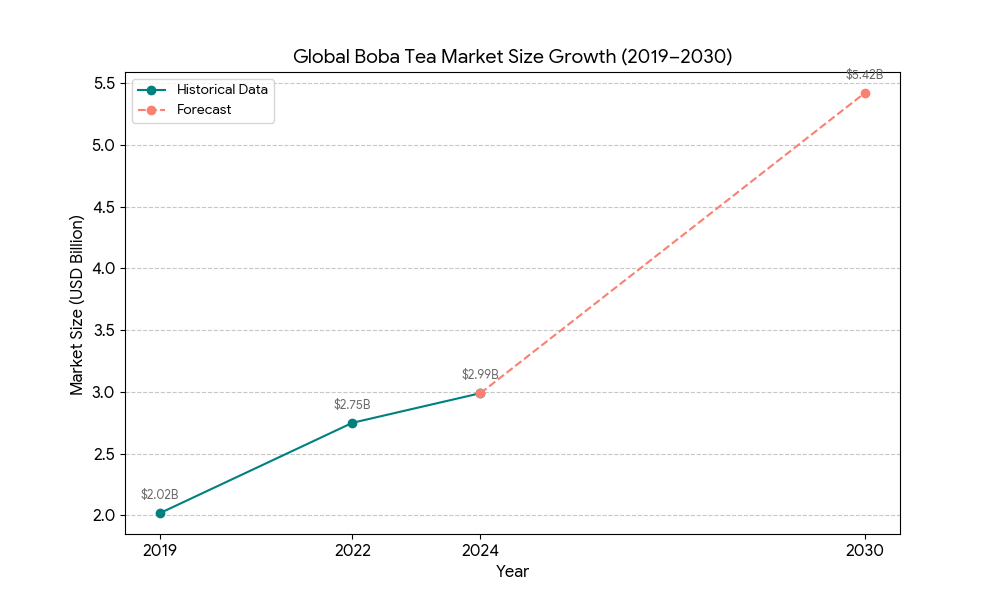Click the Year x-axis title
The image size is (1000, 600).
(512, 572)
